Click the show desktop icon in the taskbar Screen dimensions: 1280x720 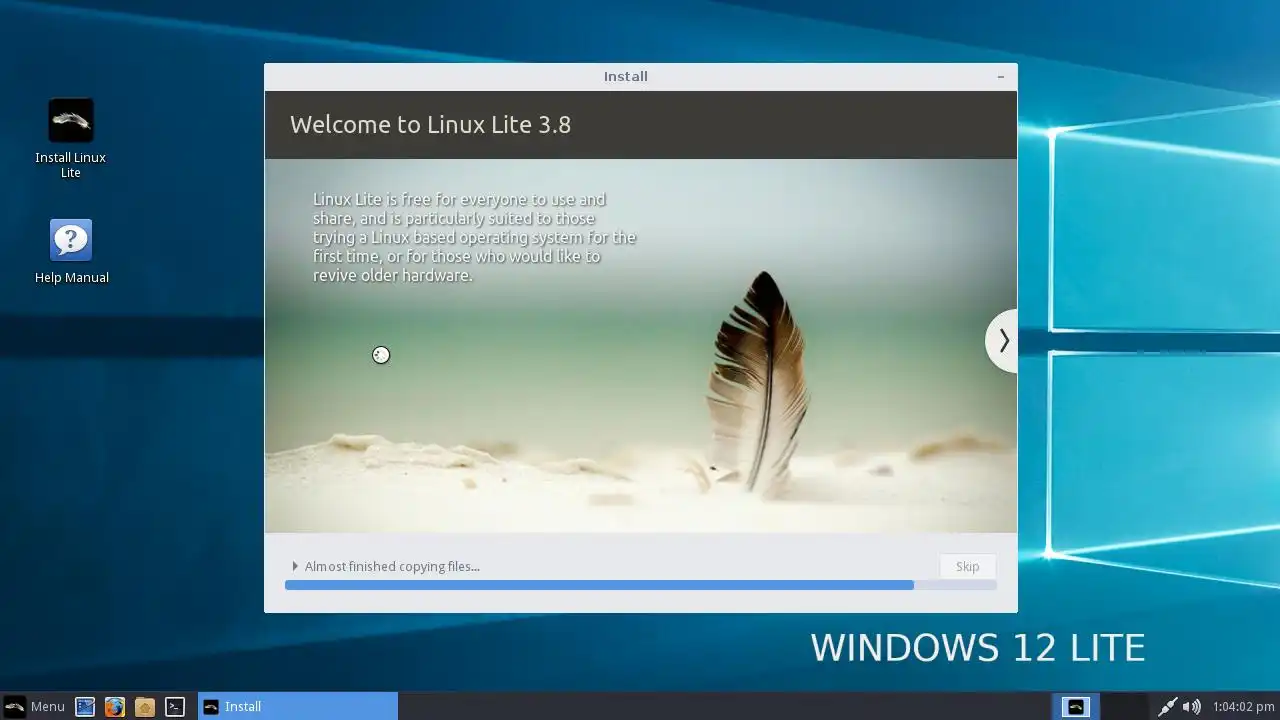[x=85, y=706]
